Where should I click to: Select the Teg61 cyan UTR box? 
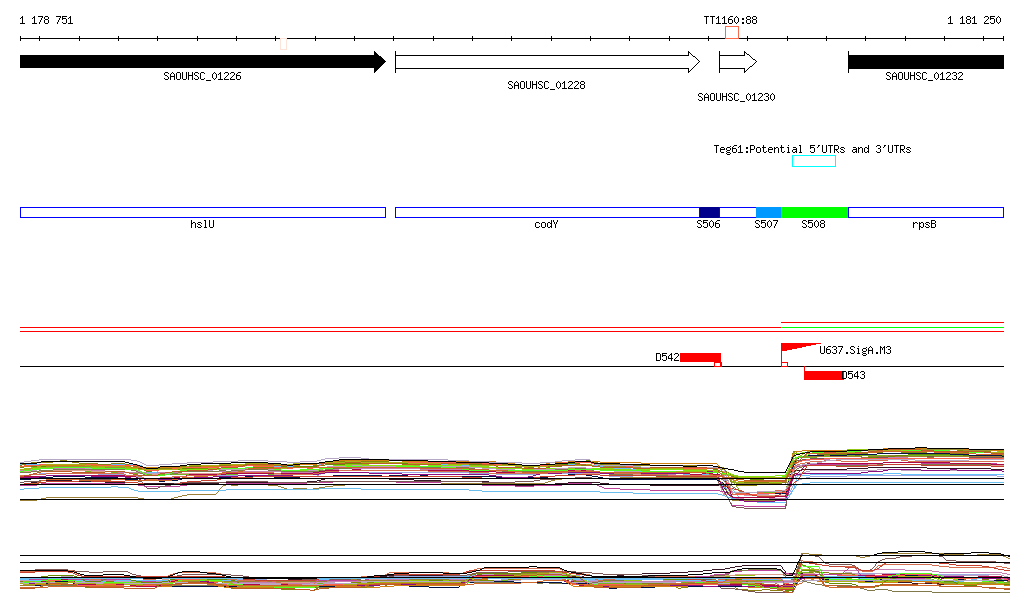813,161
